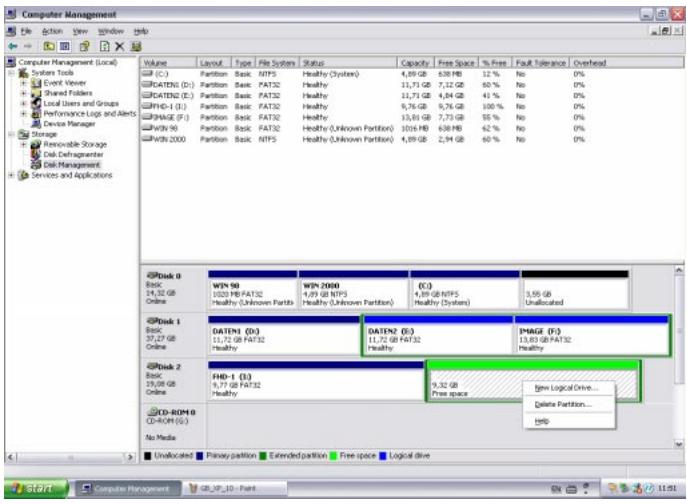Click the Delete X toolbar icon
The height and width of the screenshot is (504, 687).
pos(119,46)
